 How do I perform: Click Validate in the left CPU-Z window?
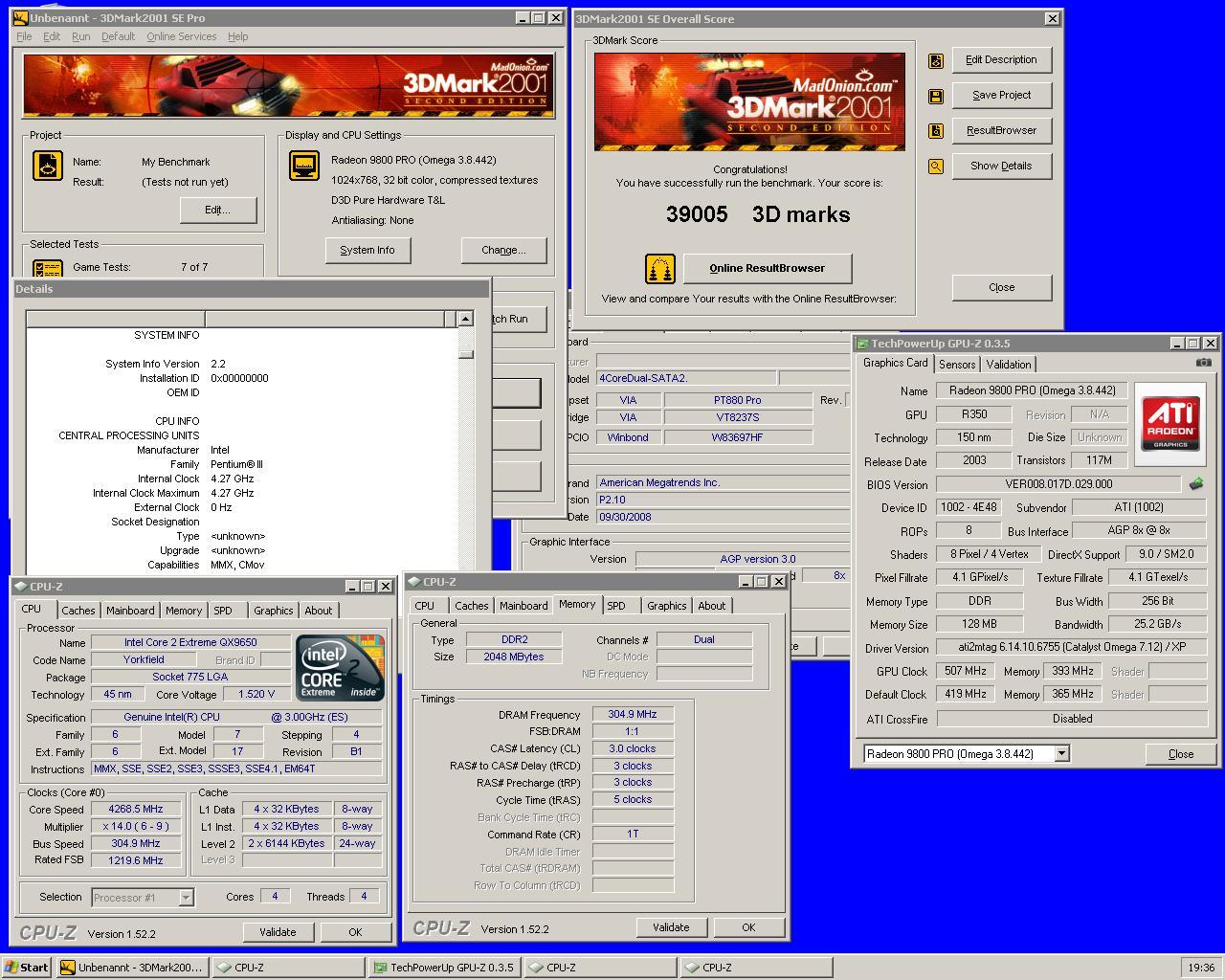[x=278, y=932]
